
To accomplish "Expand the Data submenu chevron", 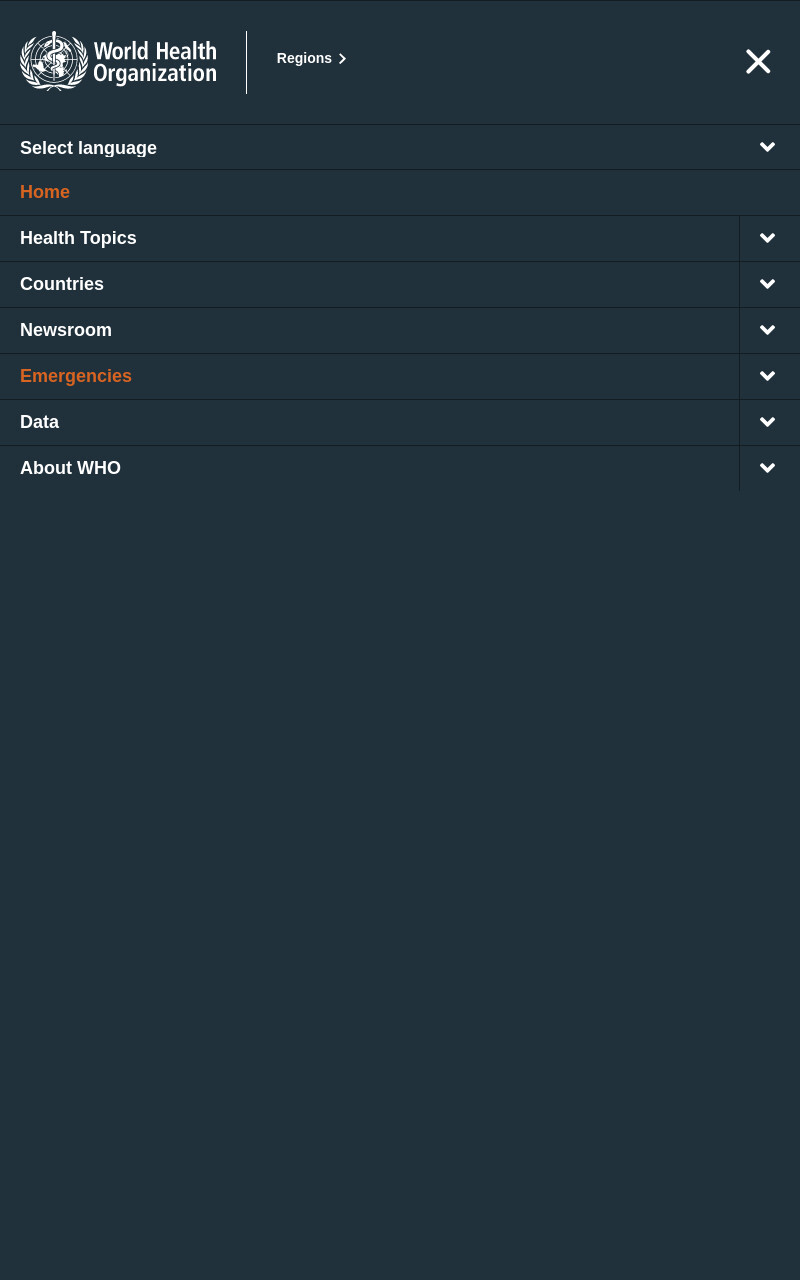I will tap(768, 422).
